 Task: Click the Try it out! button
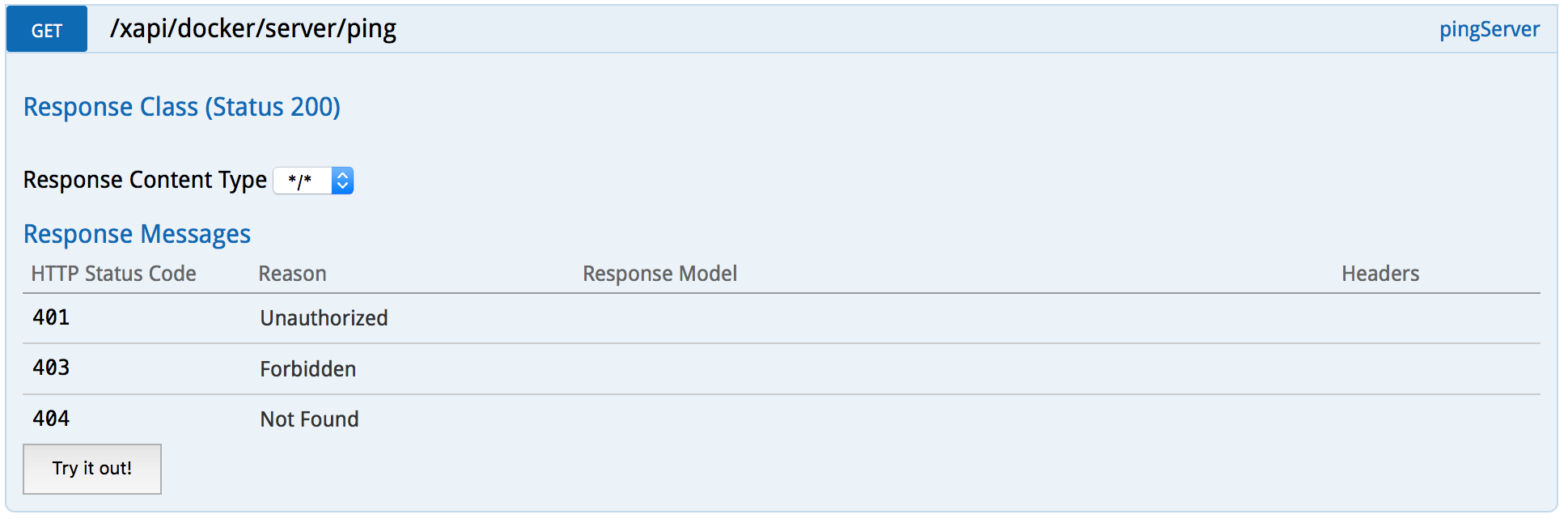click(x=92, y=469)
